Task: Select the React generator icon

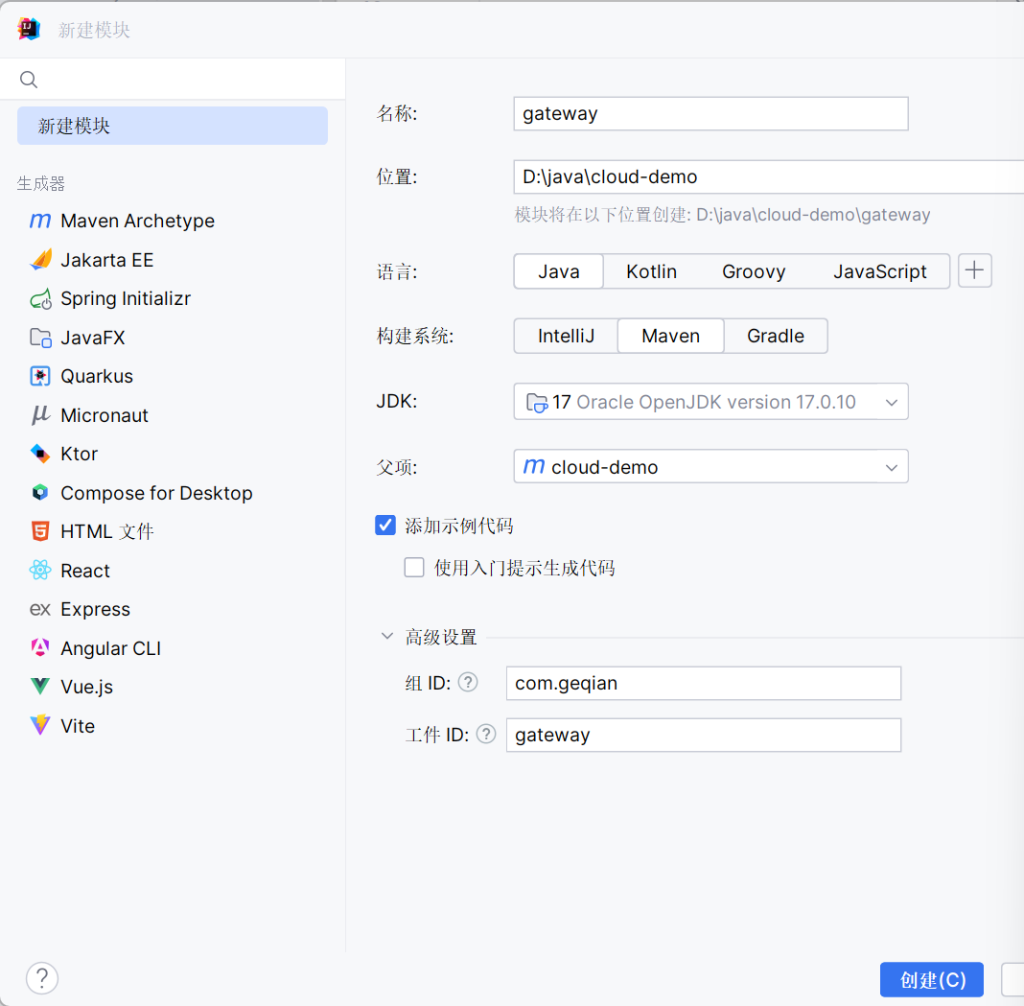Action: [40, 571]
